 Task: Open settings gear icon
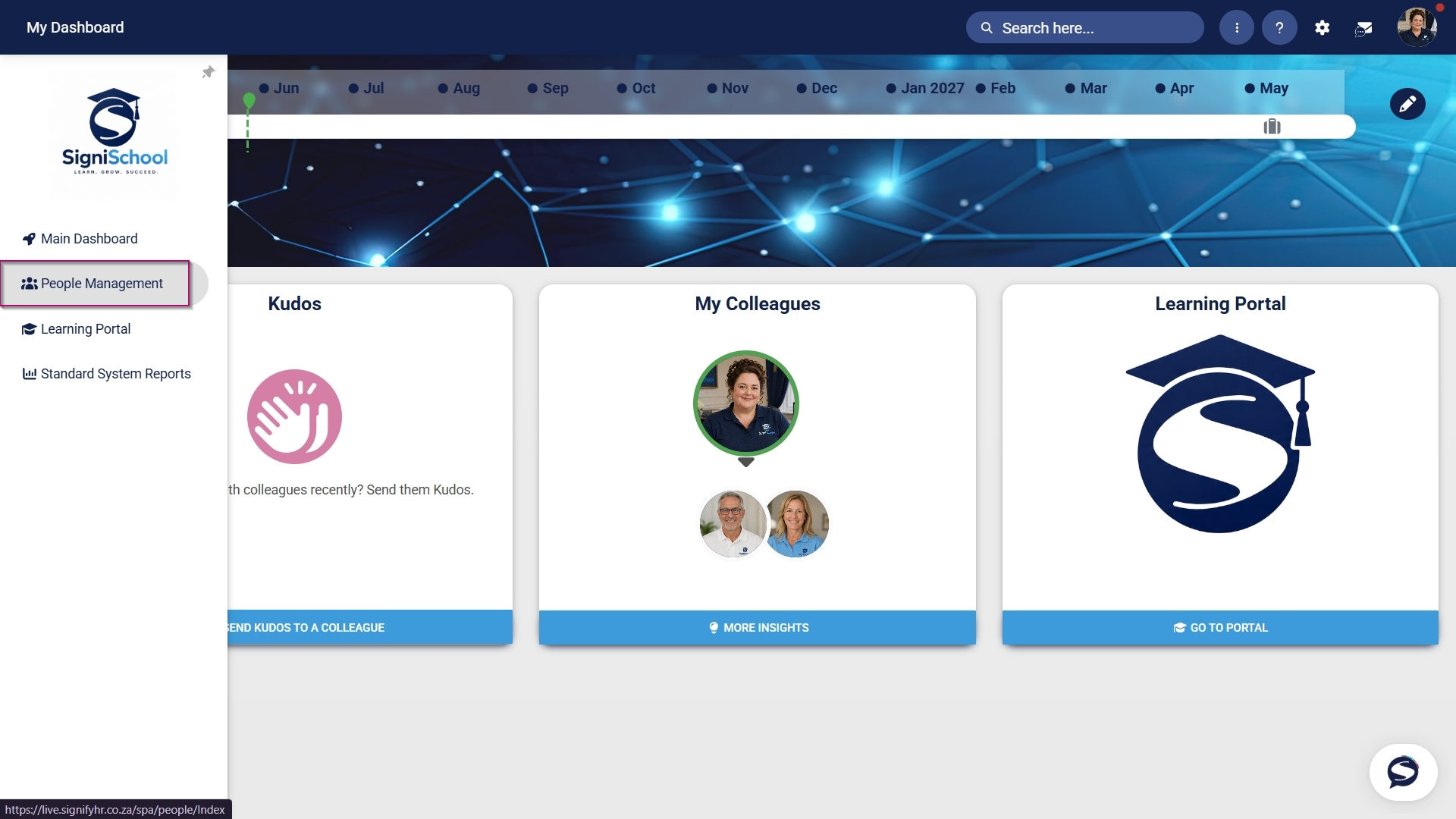[x=1323, y=28]
